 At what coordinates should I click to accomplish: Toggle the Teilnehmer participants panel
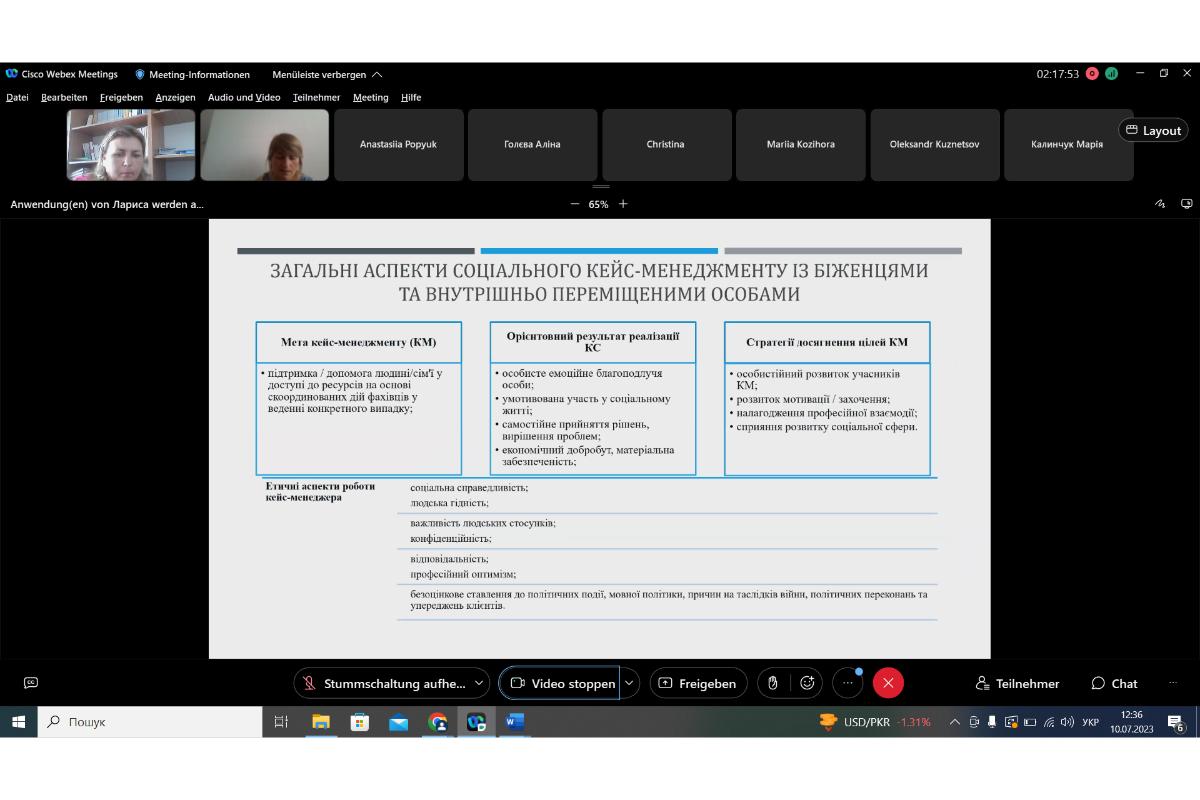click(x=1017, y=683)
